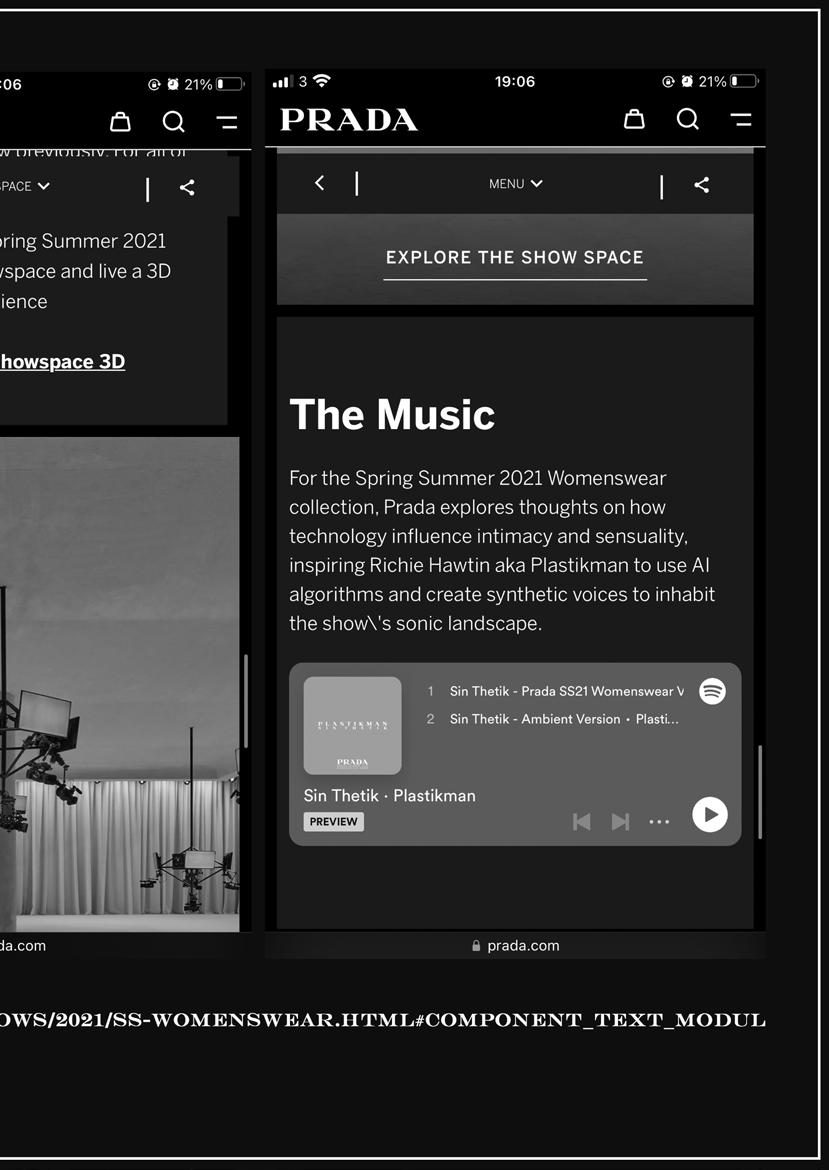Skip to next track in player
The width and height of the screenshot is (829, 1170).
(x=620, y=822)
